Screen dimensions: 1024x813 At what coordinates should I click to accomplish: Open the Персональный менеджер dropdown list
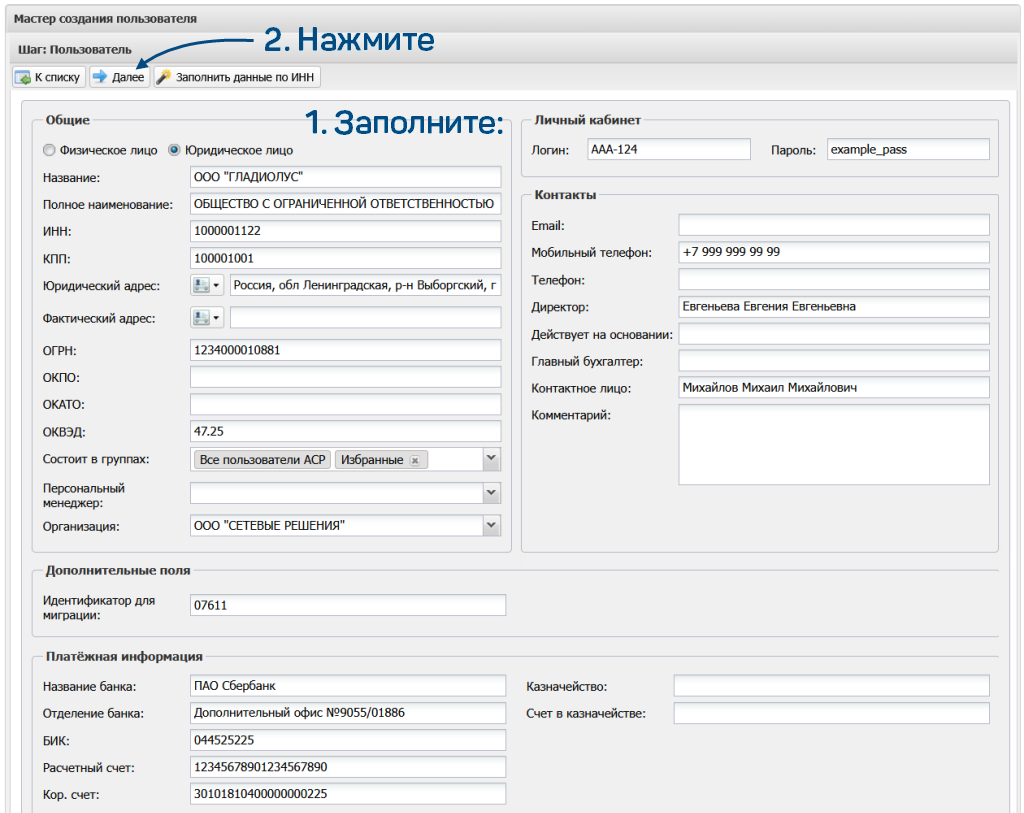click(490, 493)
